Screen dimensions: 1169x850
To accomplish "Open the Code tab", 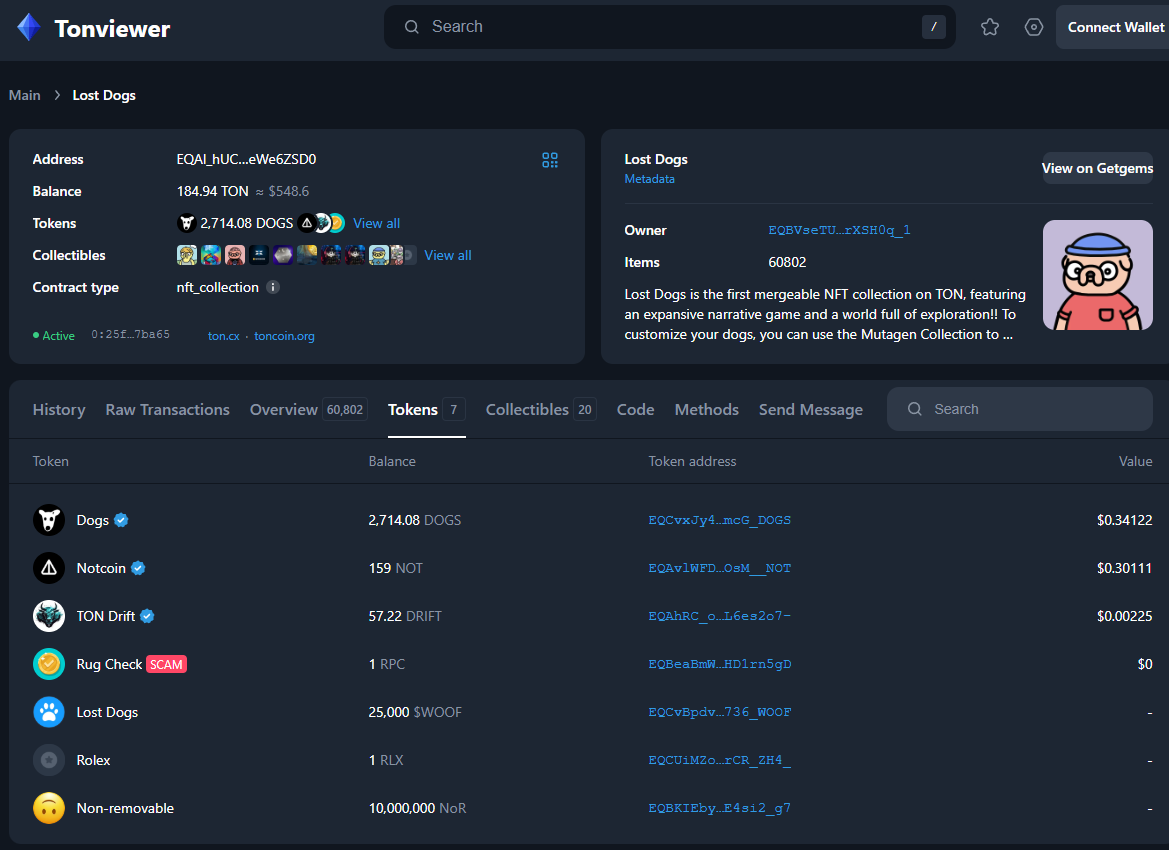I will pyautogui.click(x=635, y=409).
